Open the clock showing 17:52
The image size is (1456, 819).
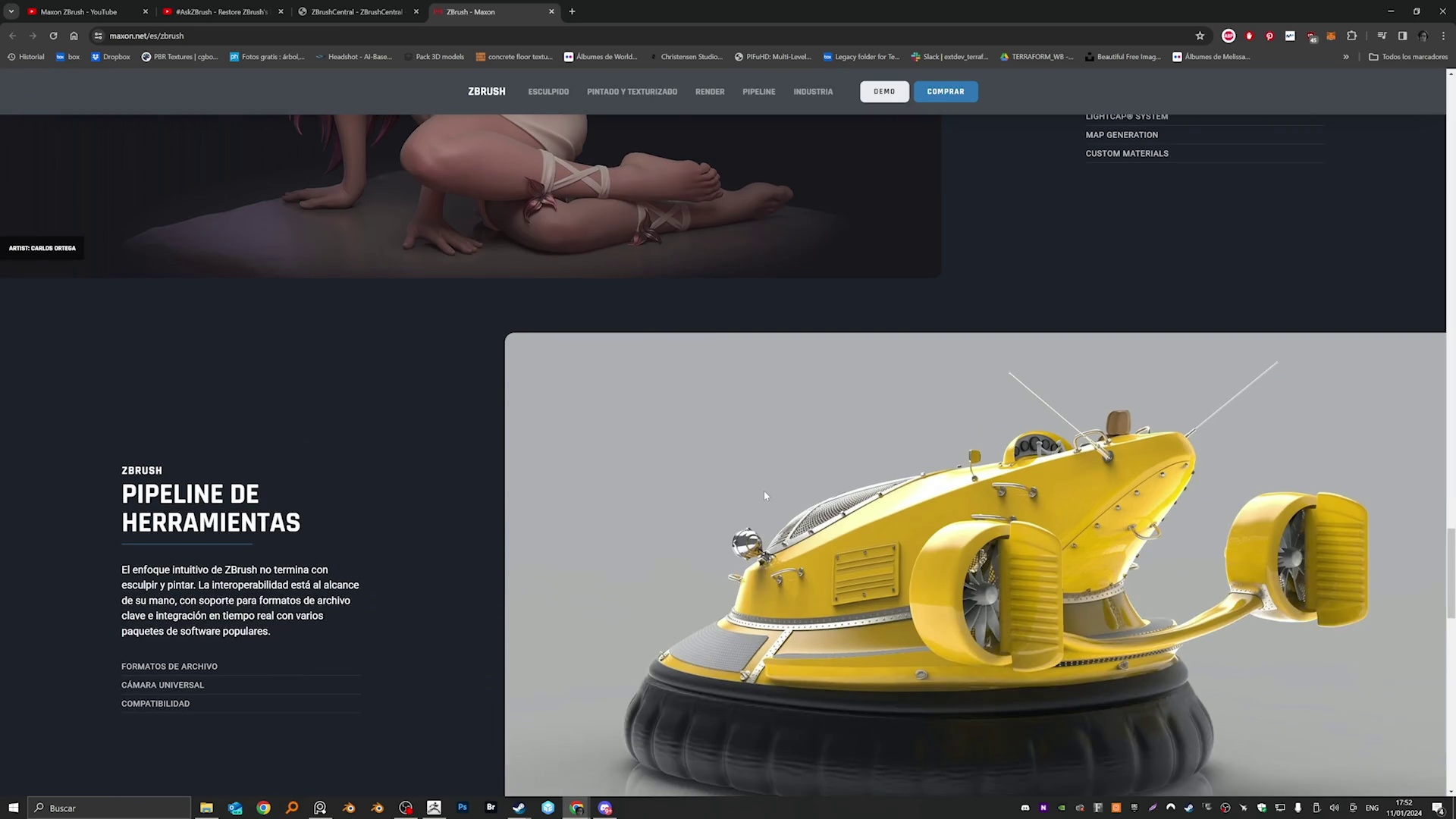pyautogui.click(x=1404, y=808)
